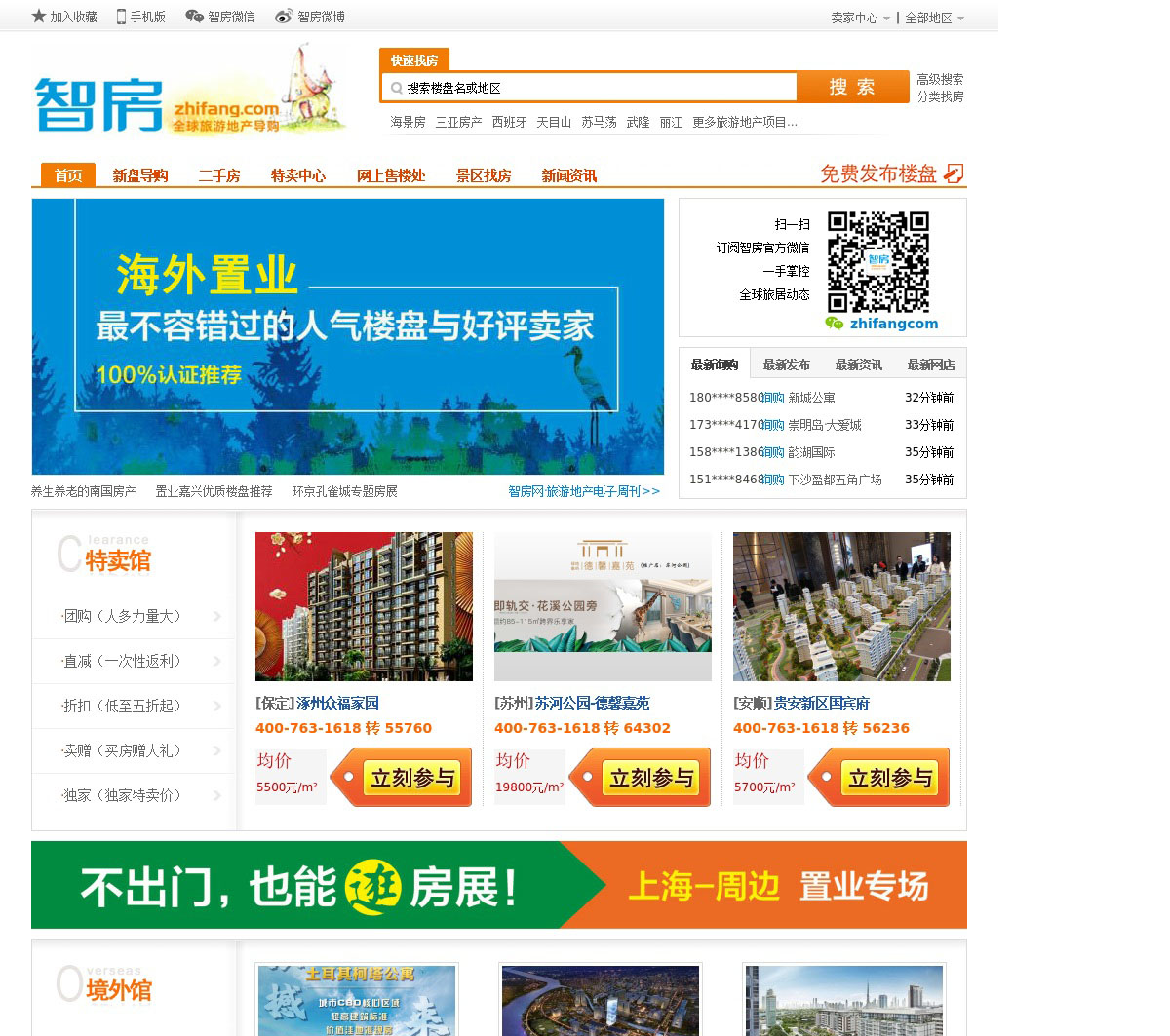Click the 武隆 quick keyword

[x=638, y=122]
